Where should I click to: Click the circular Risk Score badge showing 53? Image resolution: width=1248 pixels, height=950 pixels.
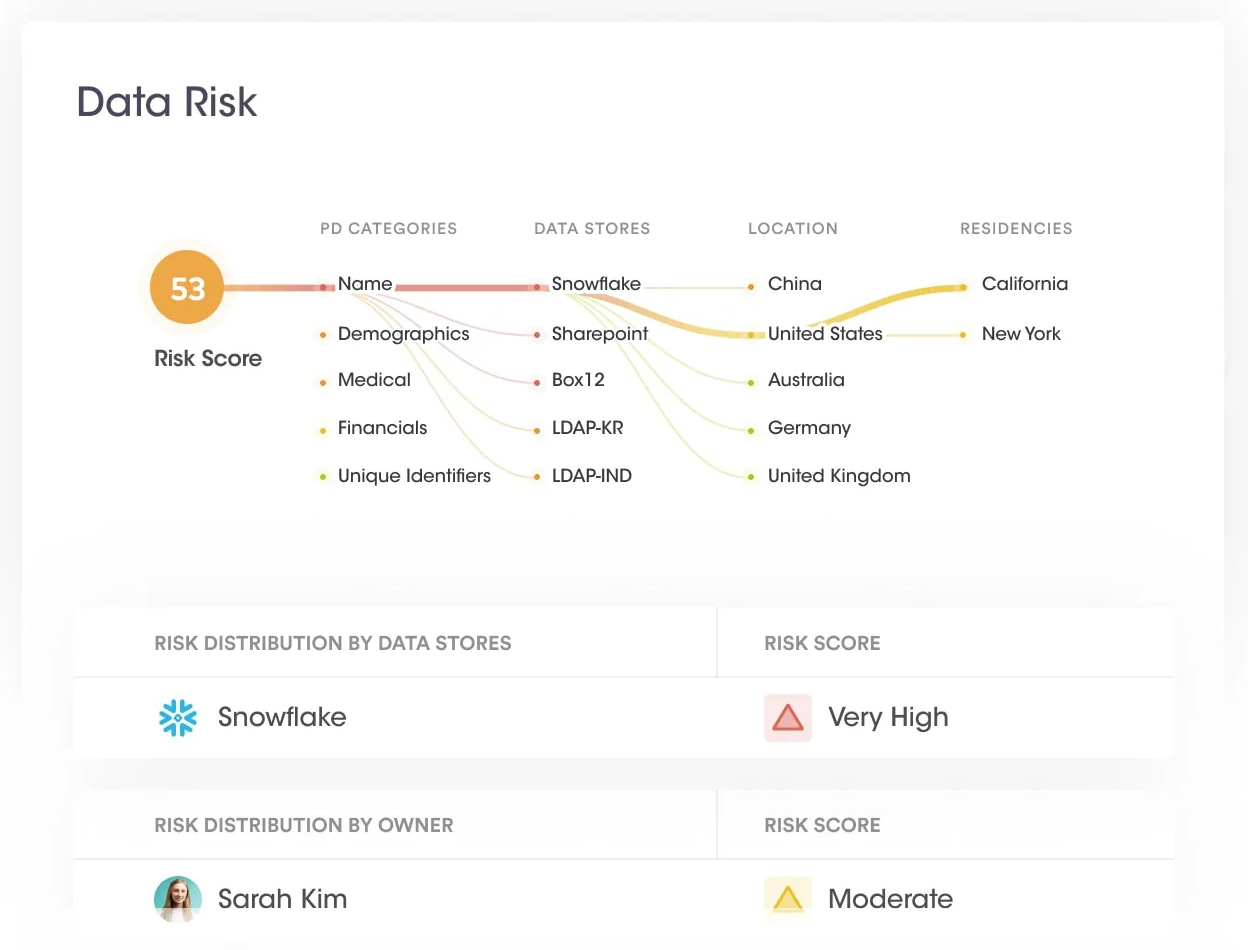point(186,287)
